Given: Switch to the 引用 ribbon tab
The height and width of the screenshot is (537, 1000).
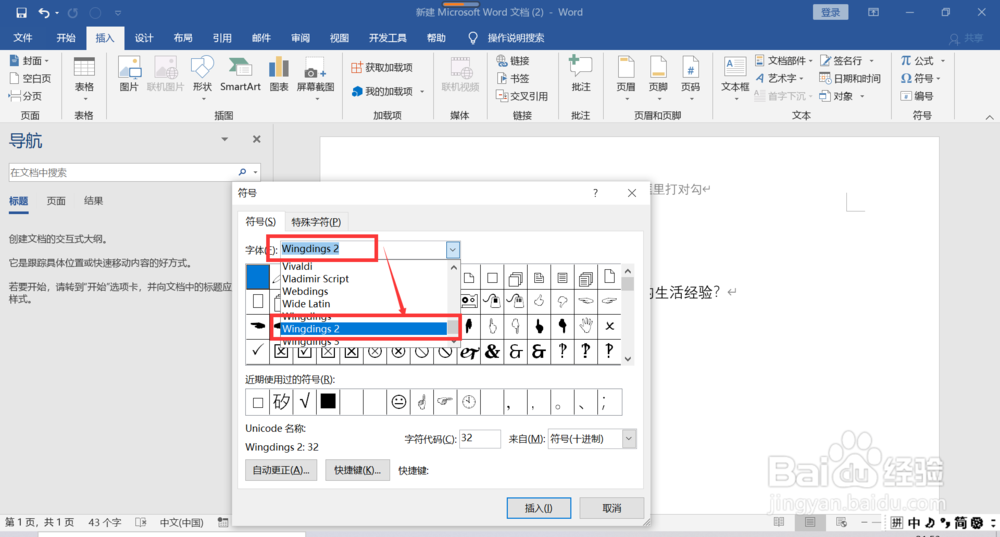Looking at the screenshot, I should 222,38.
